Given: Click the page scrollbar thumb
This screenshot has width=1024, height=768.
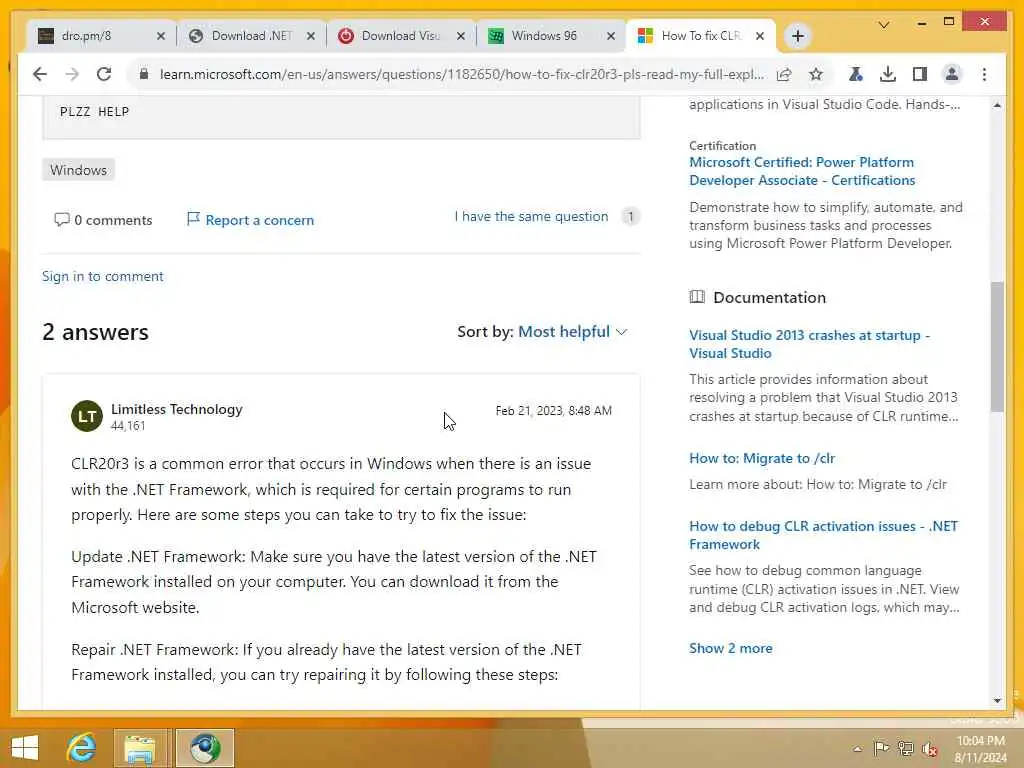Looking at the screenshot, I should (997, 346).
